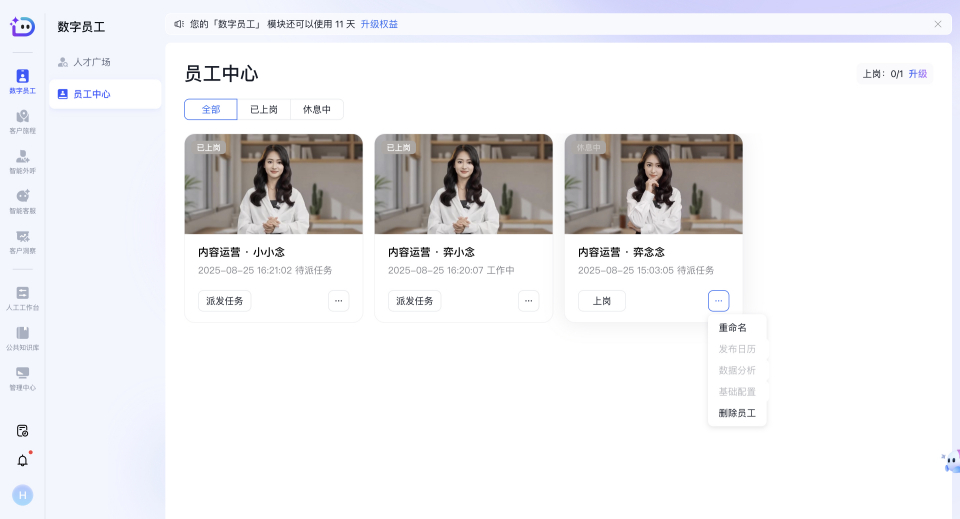
Task: Collapse the more menu on 弈念念 card
Action: [x=718, y=301]
